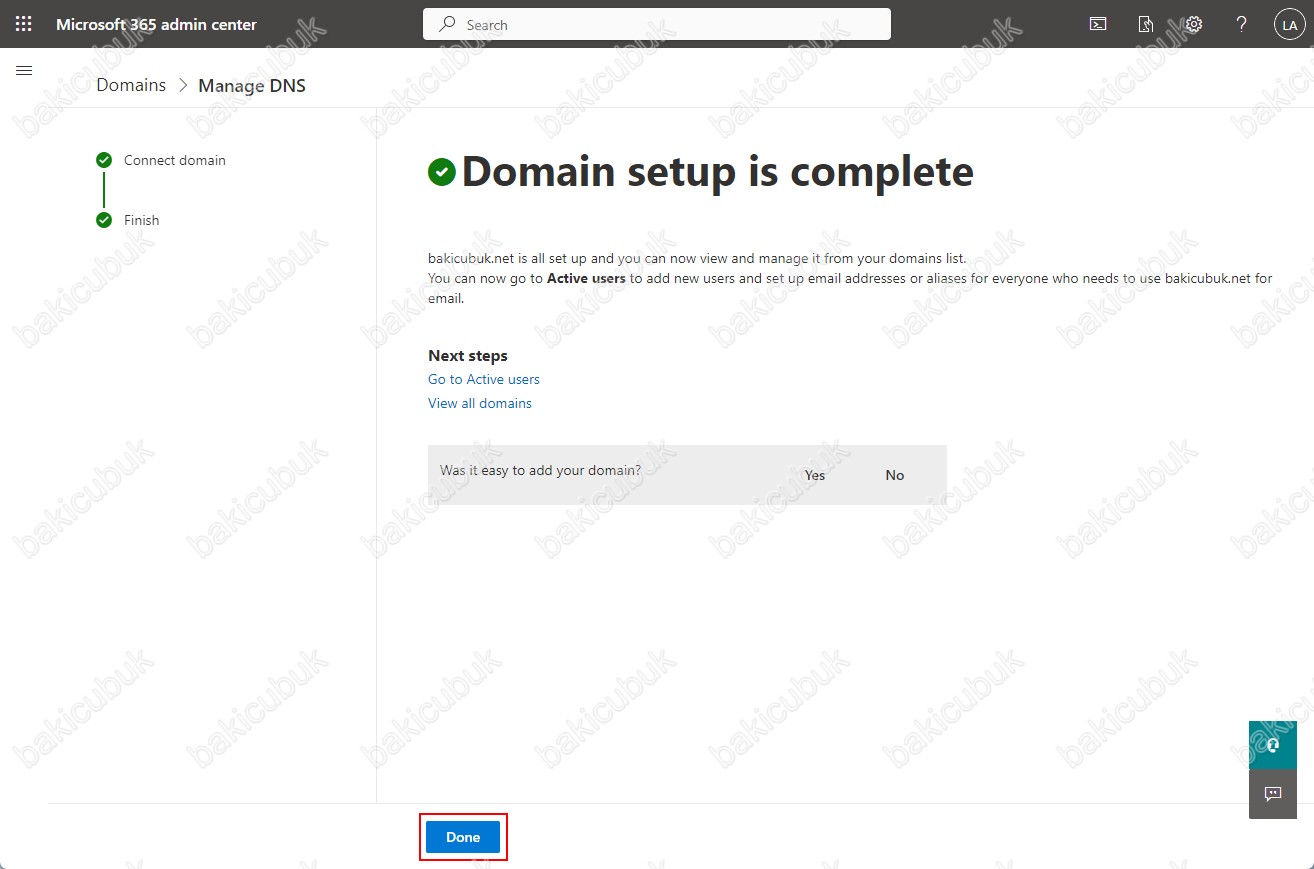Select the Connect domain step
This screenshot has width=1314, height=869.
pos(175,160)
